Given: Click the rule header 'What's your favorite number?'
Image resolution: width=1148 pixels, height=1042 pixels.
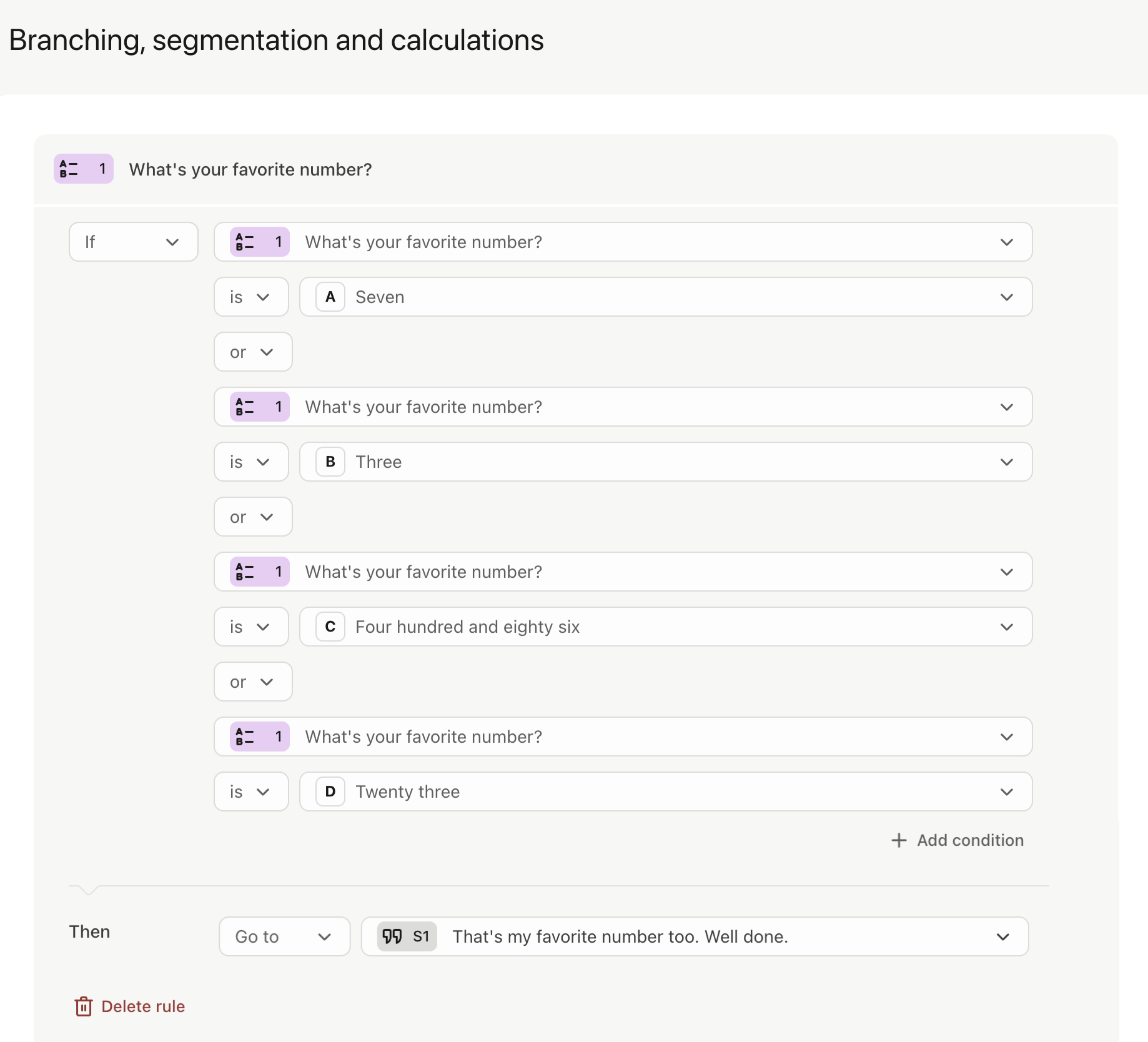Looking at the screenshot, I should (x=250, y=169).
